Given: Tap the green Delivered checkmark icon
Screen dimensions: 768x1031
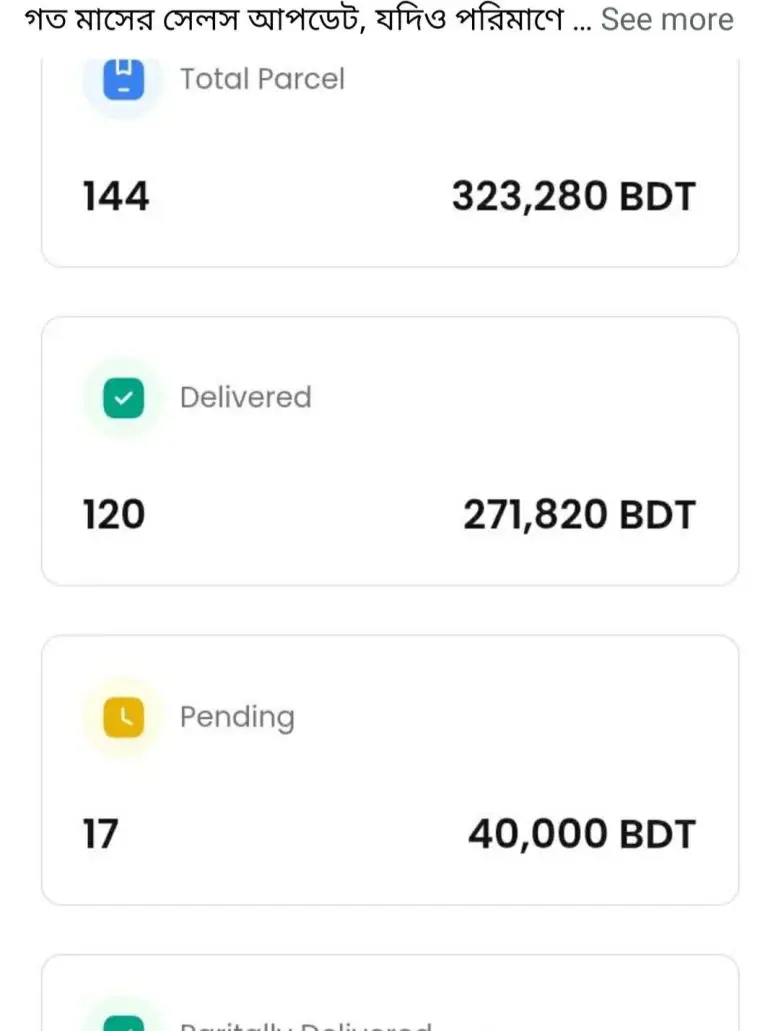Looking at the screenshot, I should click(124, 398).
